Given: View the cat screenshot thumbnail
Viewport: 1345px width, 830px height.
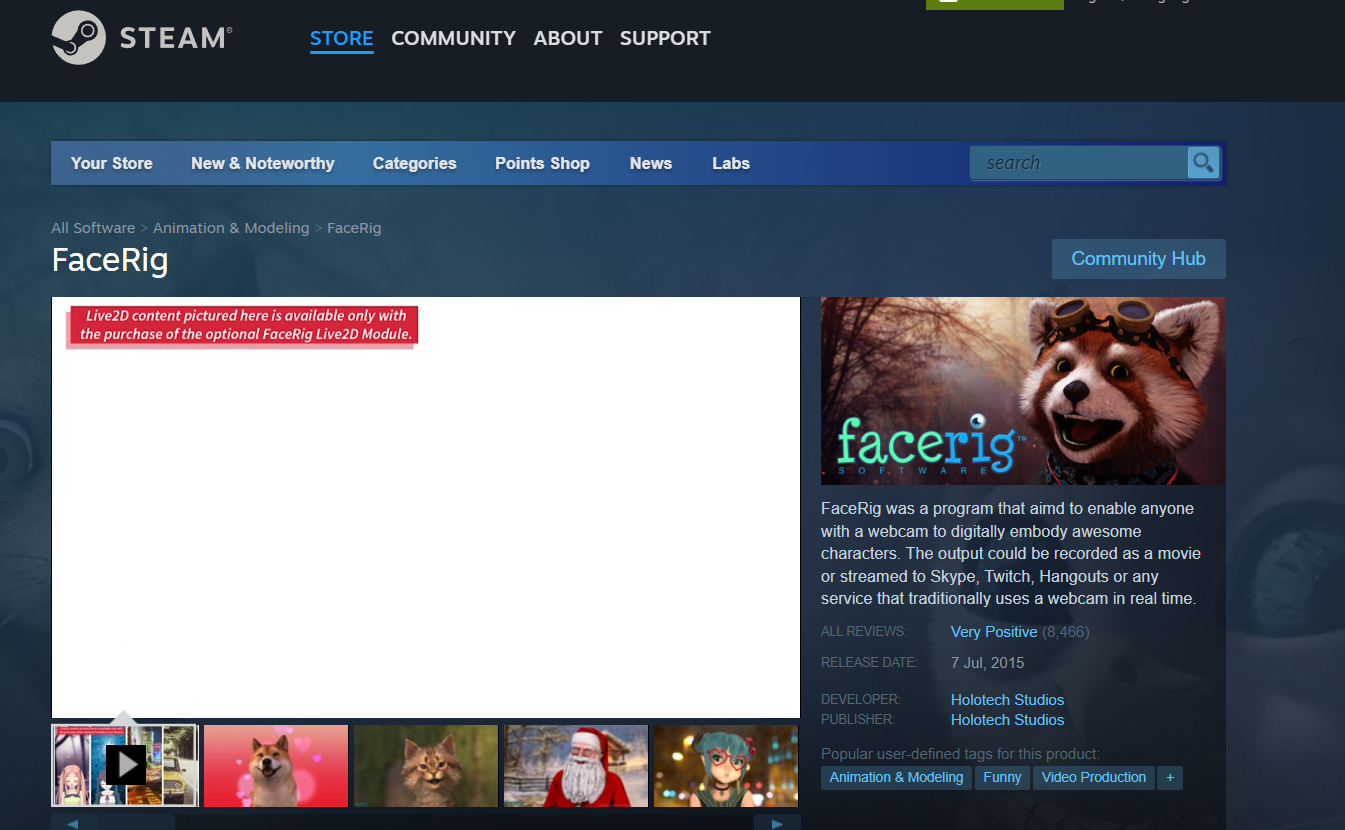Looking at the screenshot, I should pos(426,766).
